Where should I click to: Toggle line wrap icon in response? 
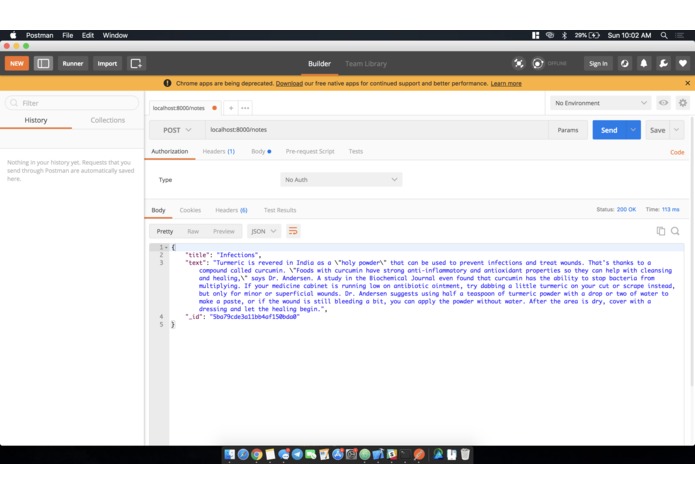293,231
